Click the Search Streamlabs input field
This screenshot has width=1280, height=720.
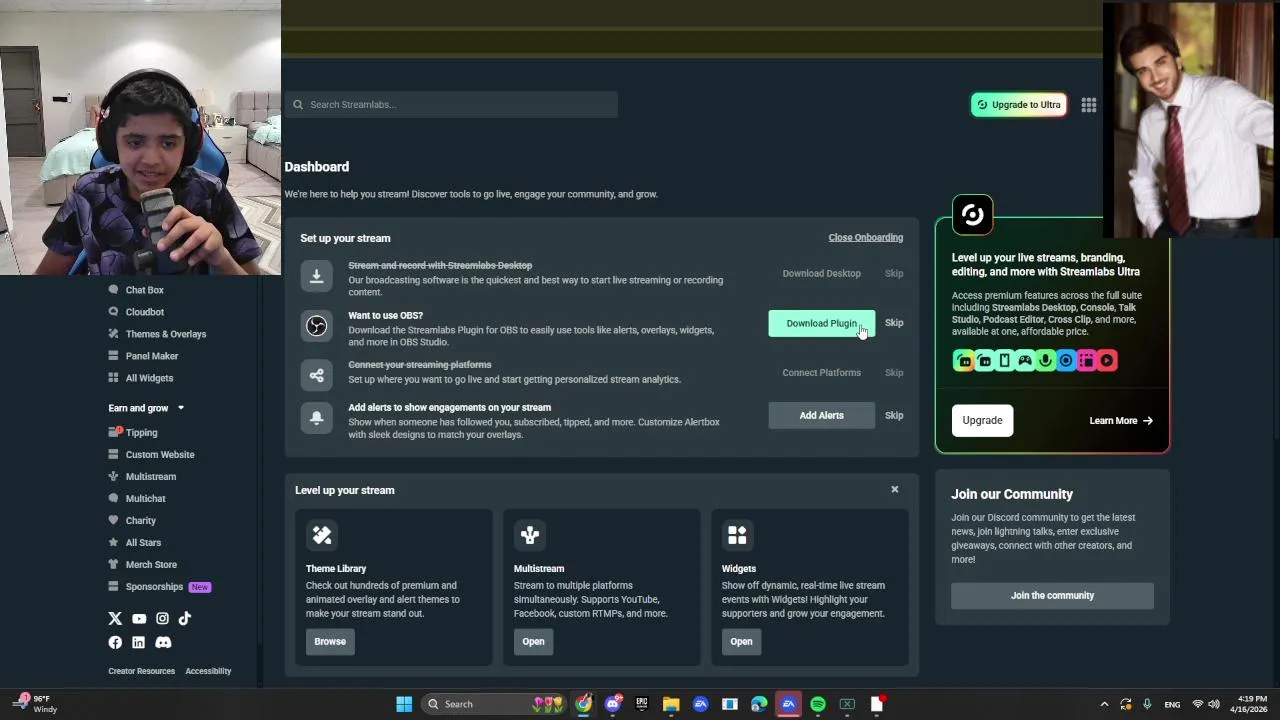[451, 105]
